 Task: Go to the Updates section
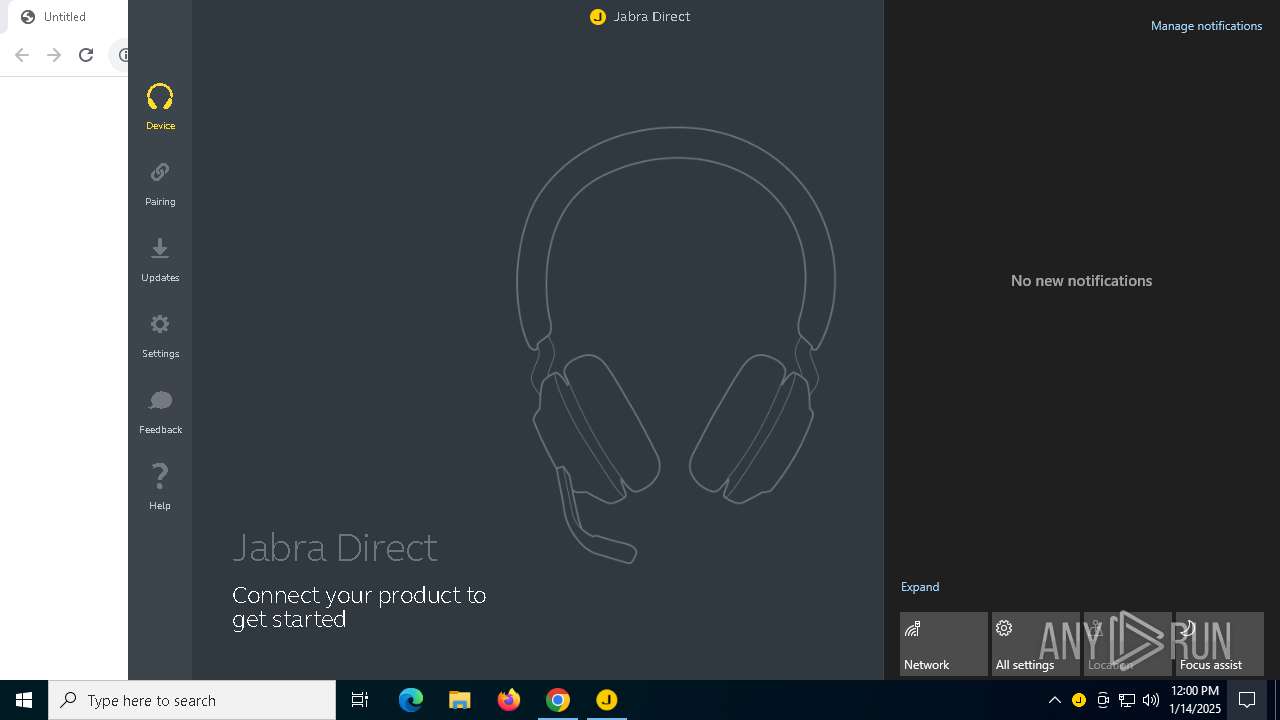pos(160,259)
